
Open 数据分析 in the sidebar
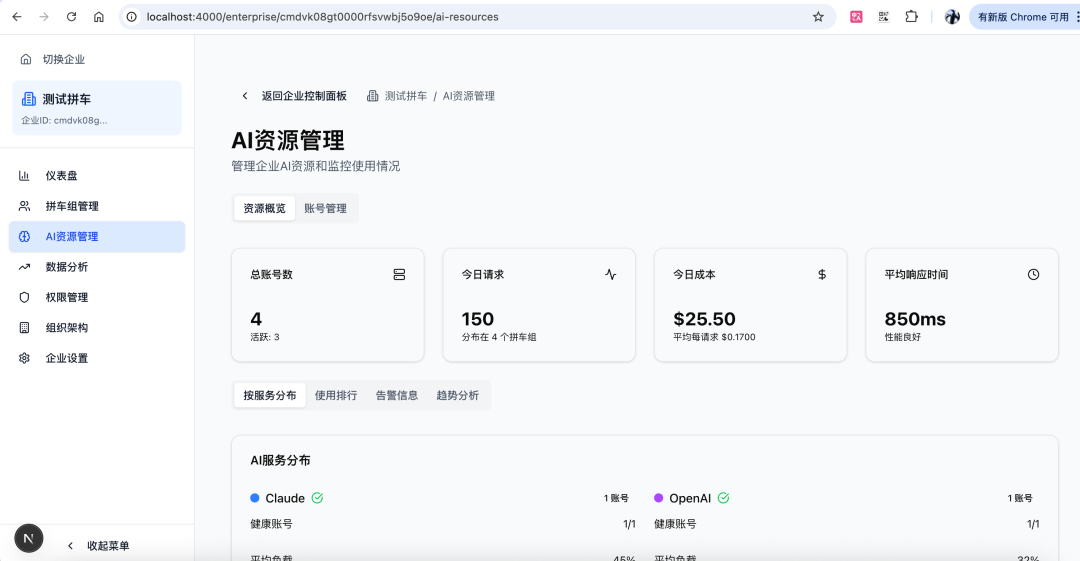pyautogui.click(x=97, y=267)
